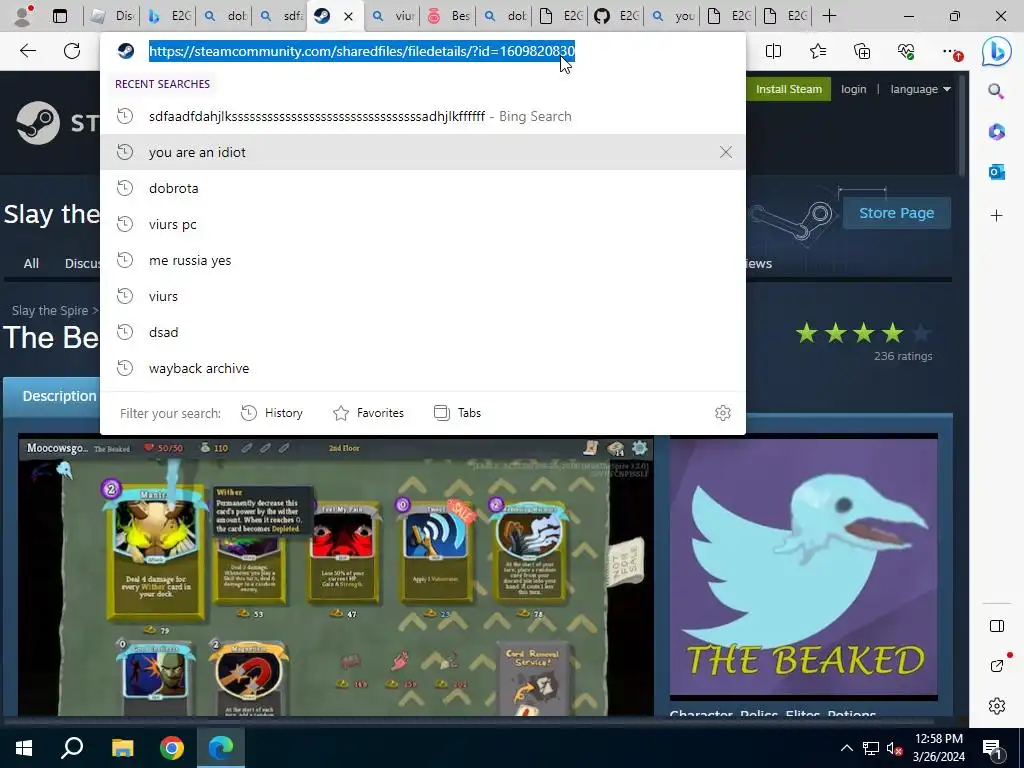Open Windows taskbar search
The width and height of the screenshot is (1024, 768).
click(72, 748)
